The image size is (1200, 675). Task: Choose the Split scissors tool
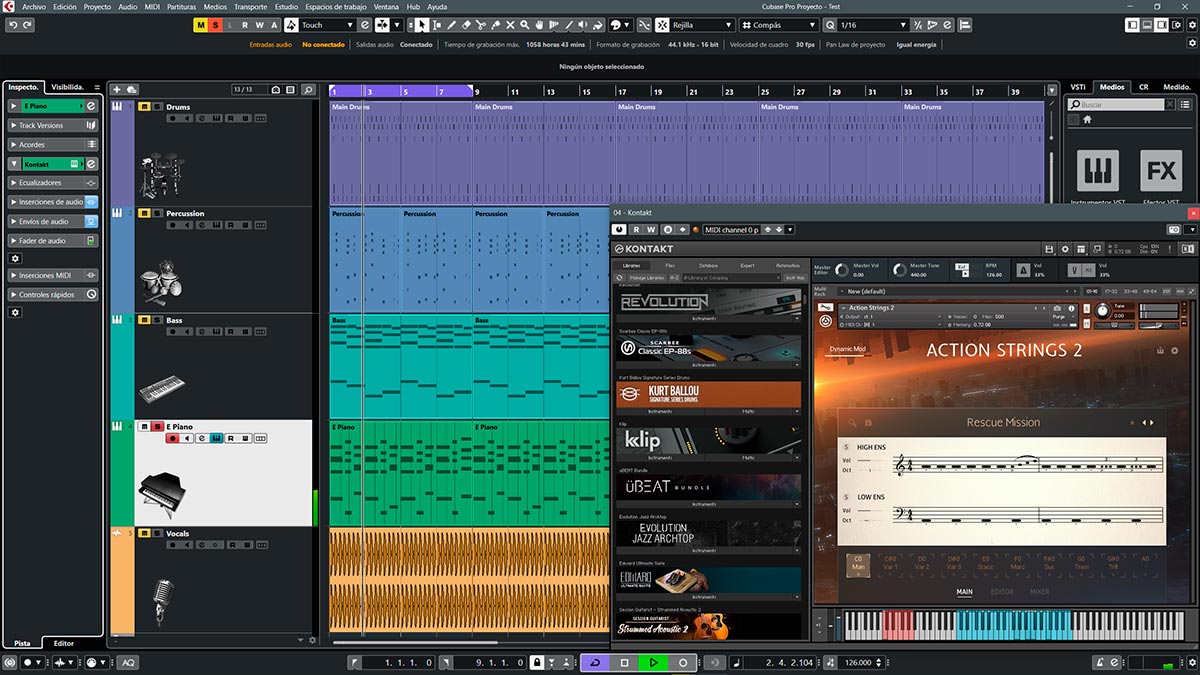pyautogui.click(x=482, y=25)
